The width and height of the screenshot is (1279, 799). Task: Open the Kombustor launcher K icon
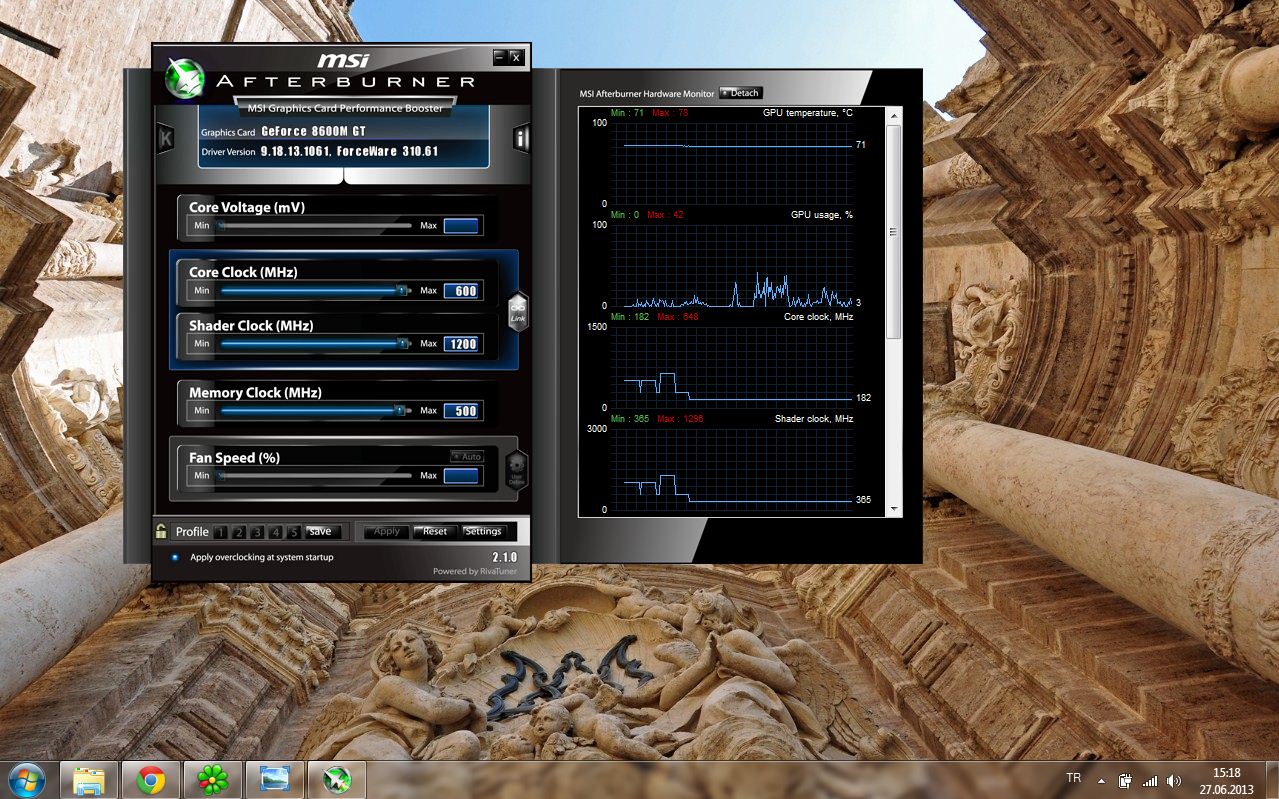(166, 138)
